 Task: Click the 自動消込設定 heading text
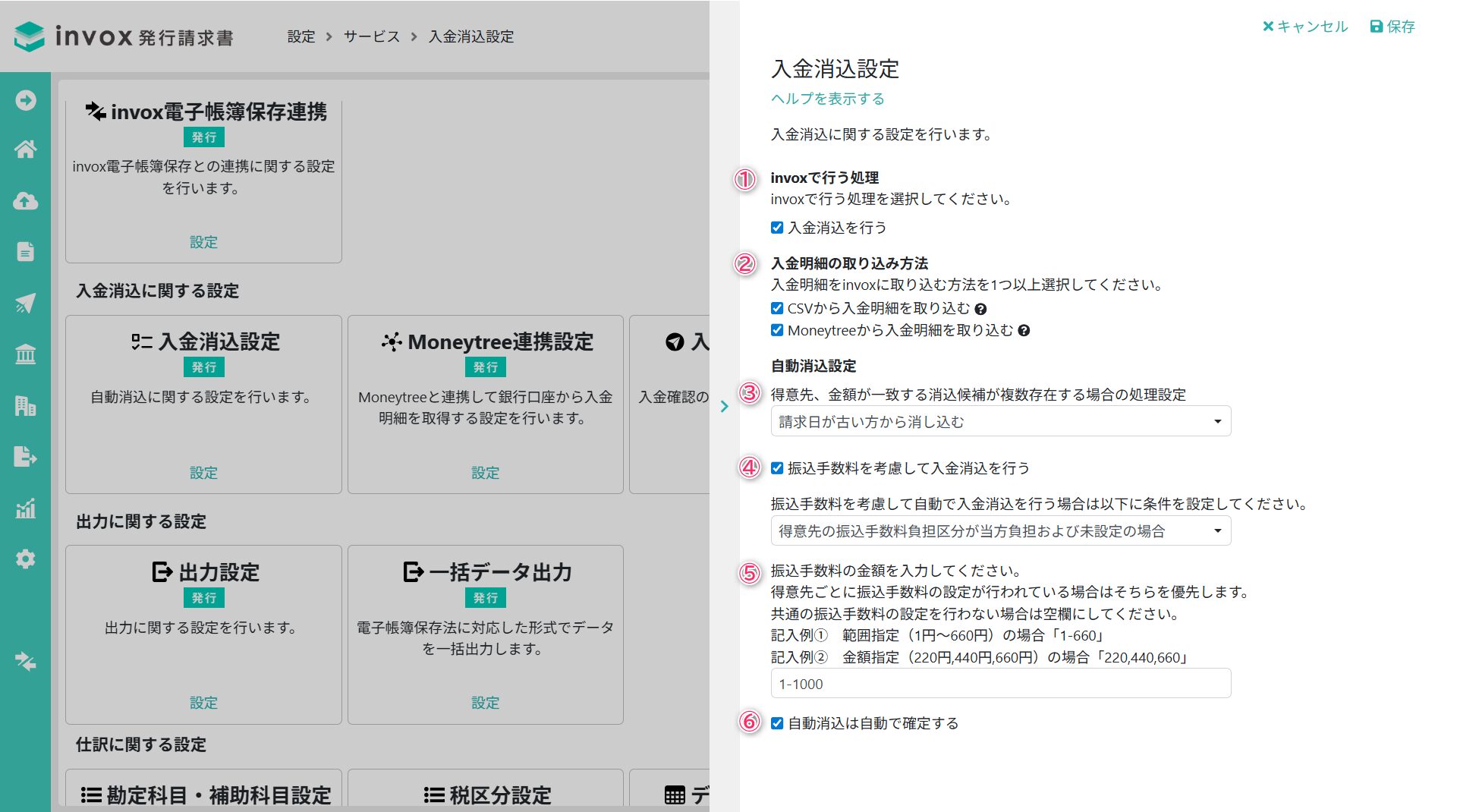[x=813, y=366]
